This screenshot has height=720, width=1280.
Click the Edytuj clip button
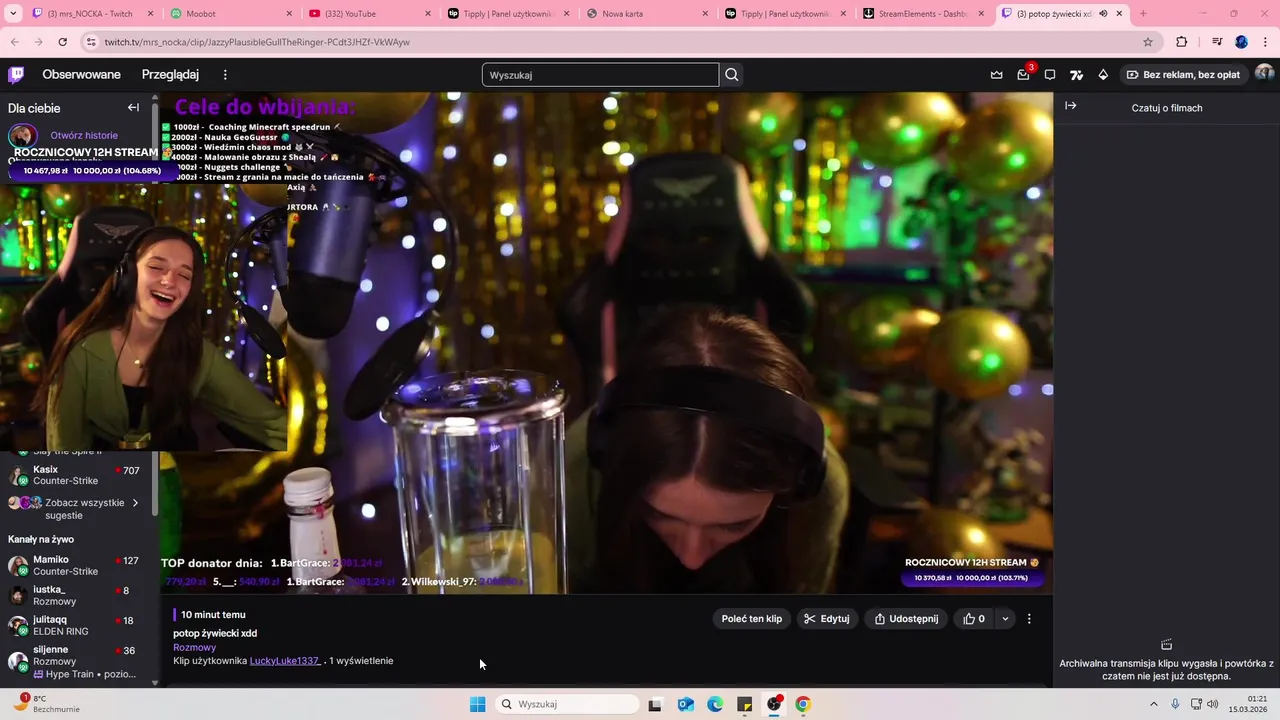pos(826,619)
